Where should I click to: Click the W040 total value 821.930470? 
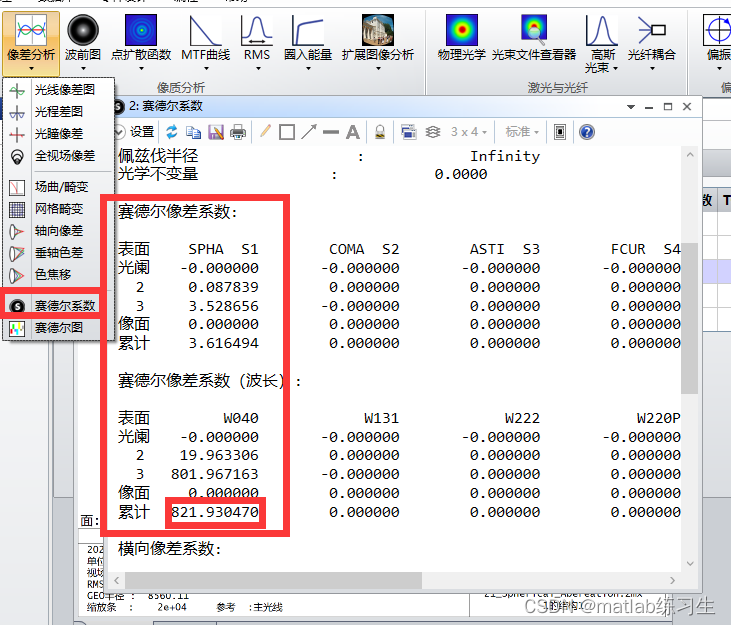(x=215, y=512)
